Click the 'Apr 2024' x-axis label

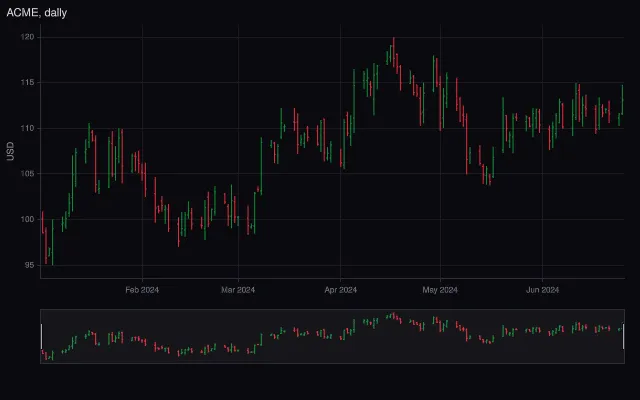point(340,290)
